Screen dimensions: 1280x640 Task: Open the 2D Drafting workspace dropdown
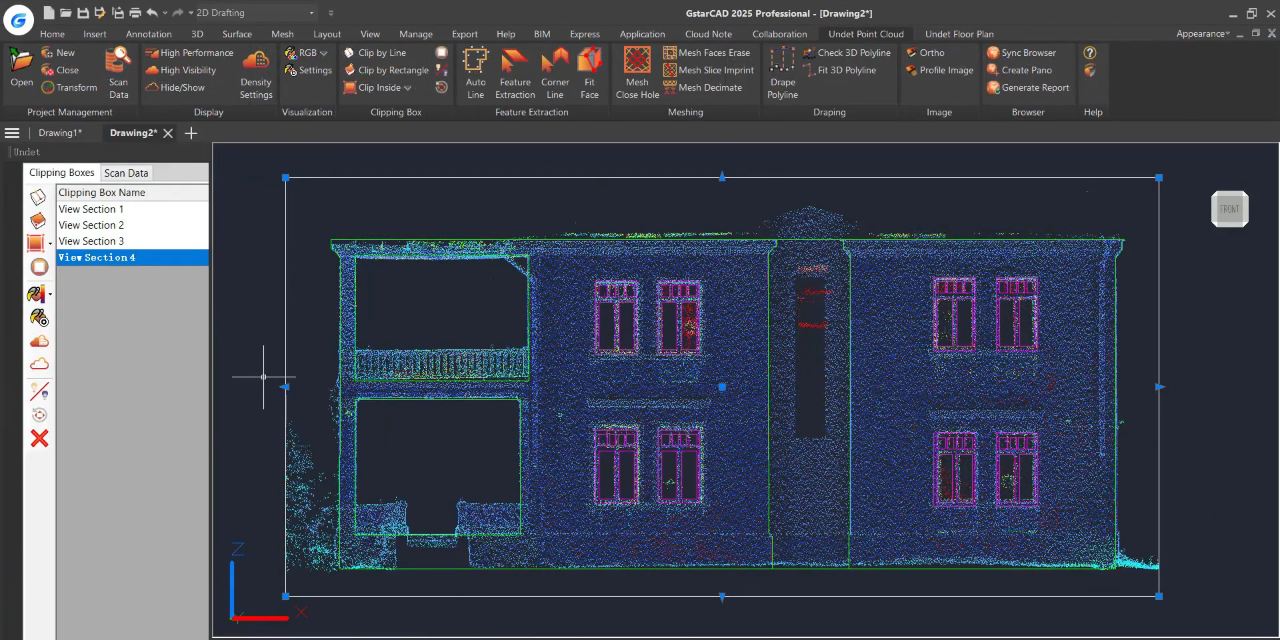(254, 13)
